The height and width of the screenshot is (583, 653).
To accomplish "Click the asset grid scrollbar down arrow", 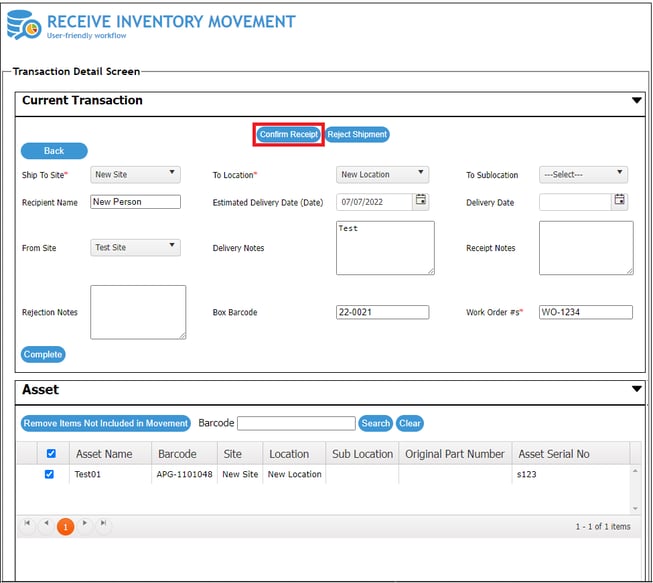I will tap(635, 508).
